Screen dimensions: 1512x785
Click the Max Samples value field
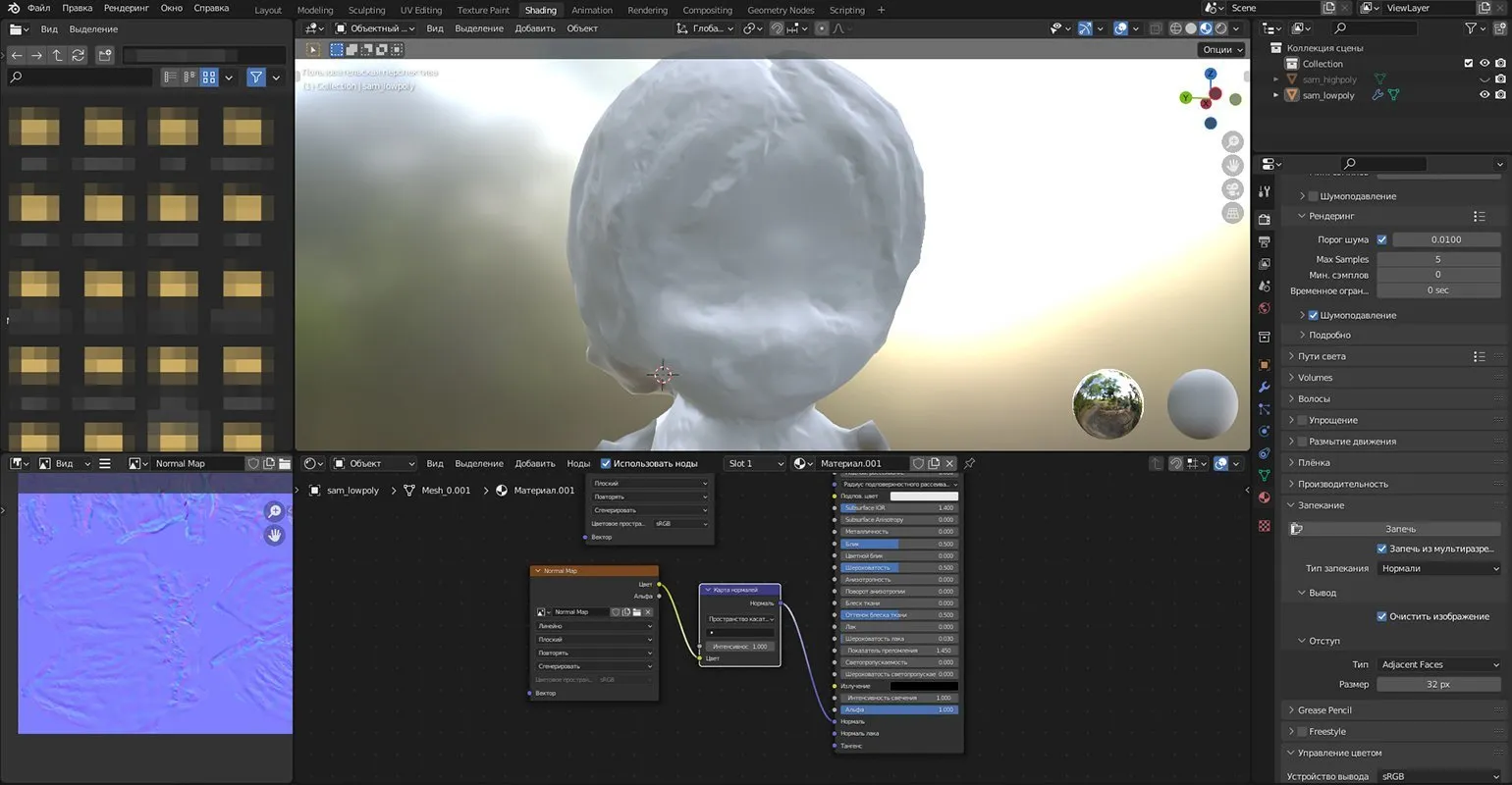pyautogui.click(x=1437, y=259)
